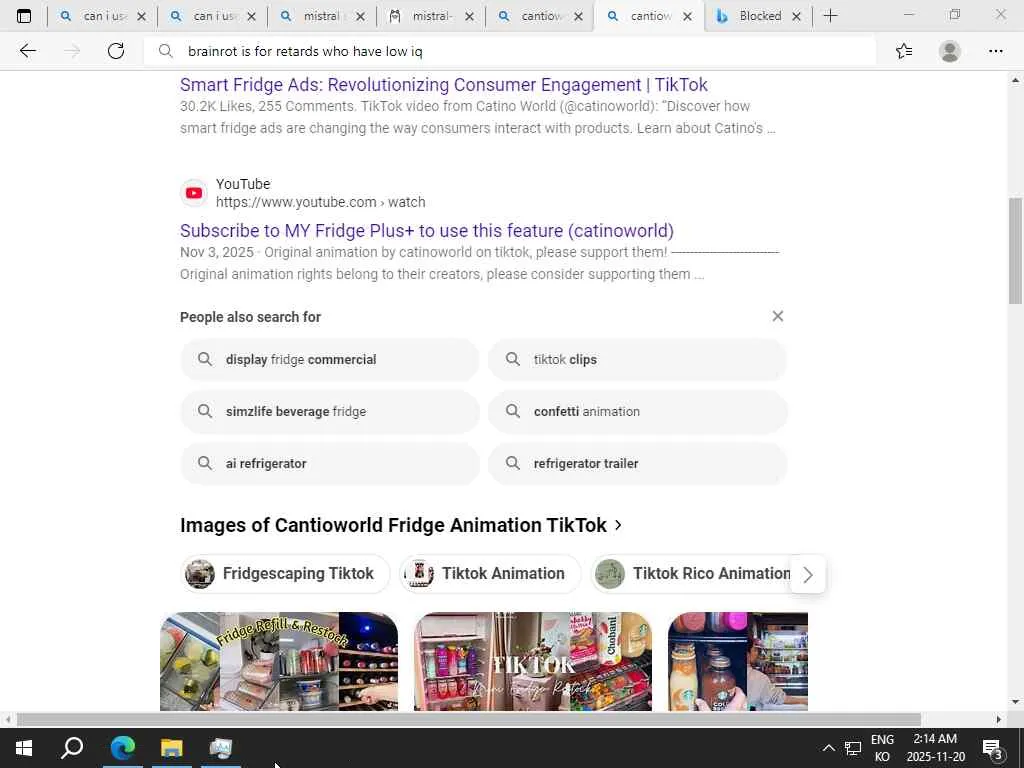This screenshot has width=1024, height=768.
Task: Open Images of Cantioworld Fridge Animation TikTok
Action: pyautogui.click(x=400, y=525)
